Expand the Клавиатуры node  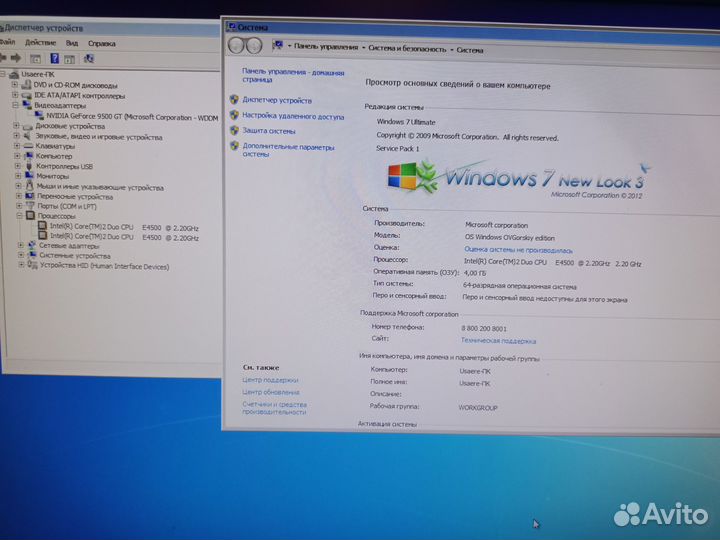pyautogui.click(x=17, y=146)
